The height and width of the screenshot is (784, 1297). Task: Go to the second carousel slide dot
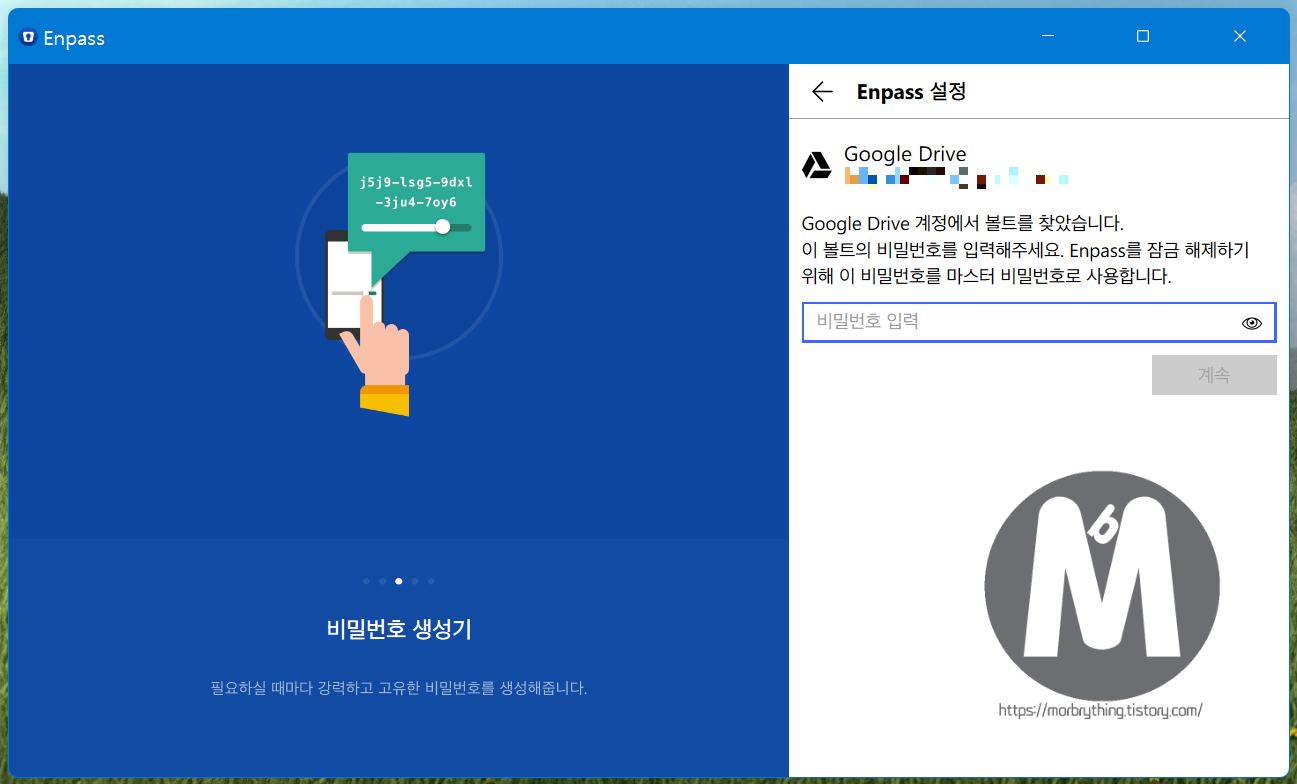383,581
